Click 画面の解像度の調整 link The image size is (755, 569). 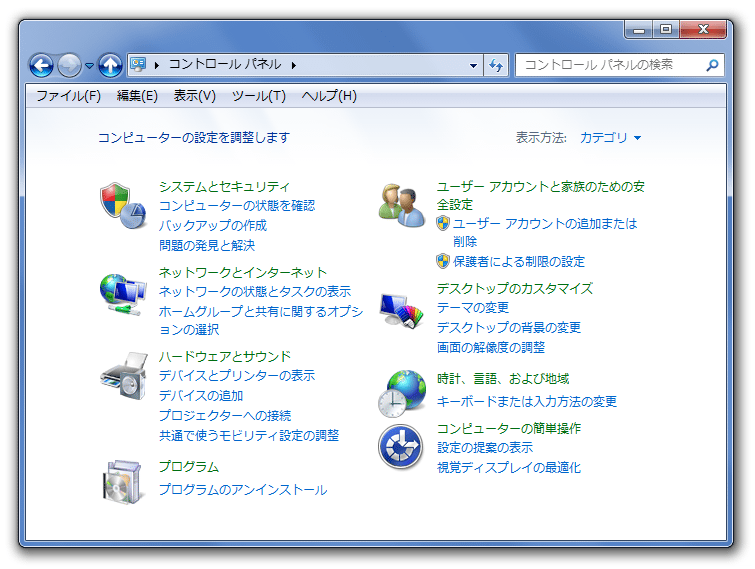491,348
